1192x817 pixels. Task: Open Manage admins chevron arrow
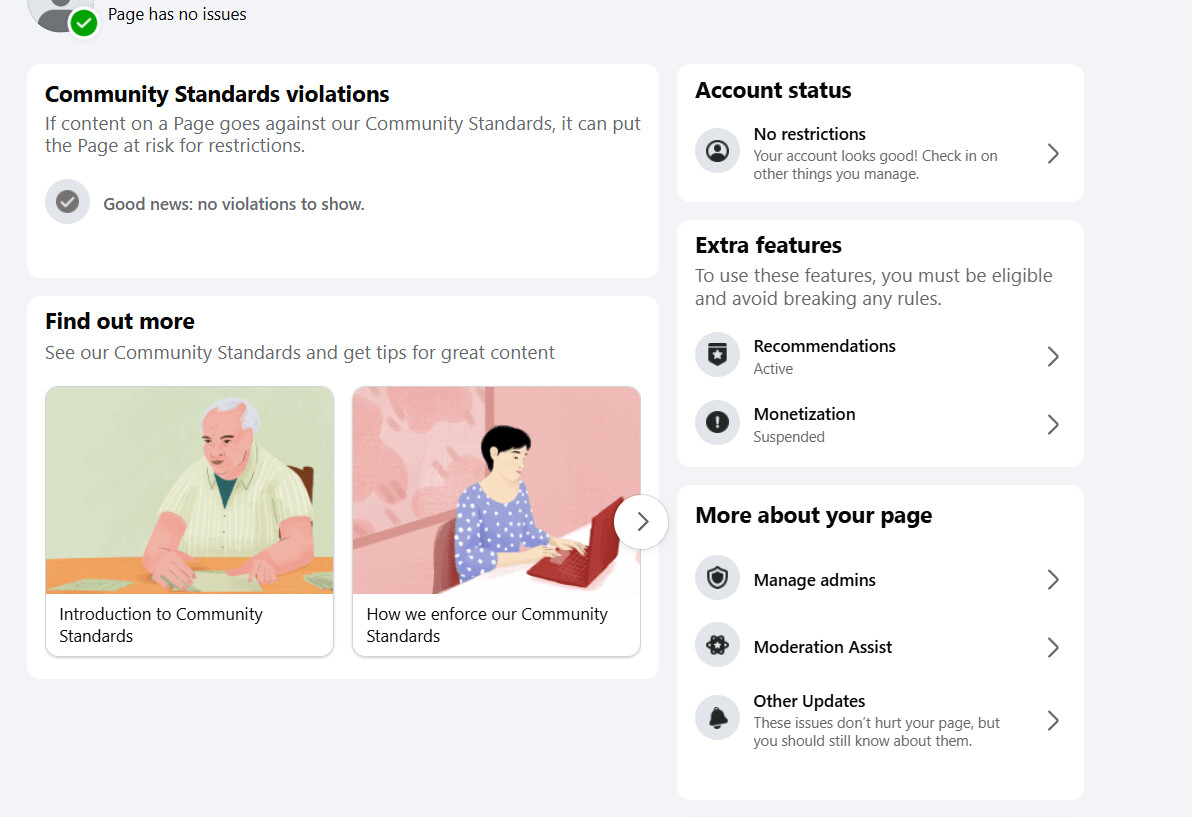(1052, 579)
